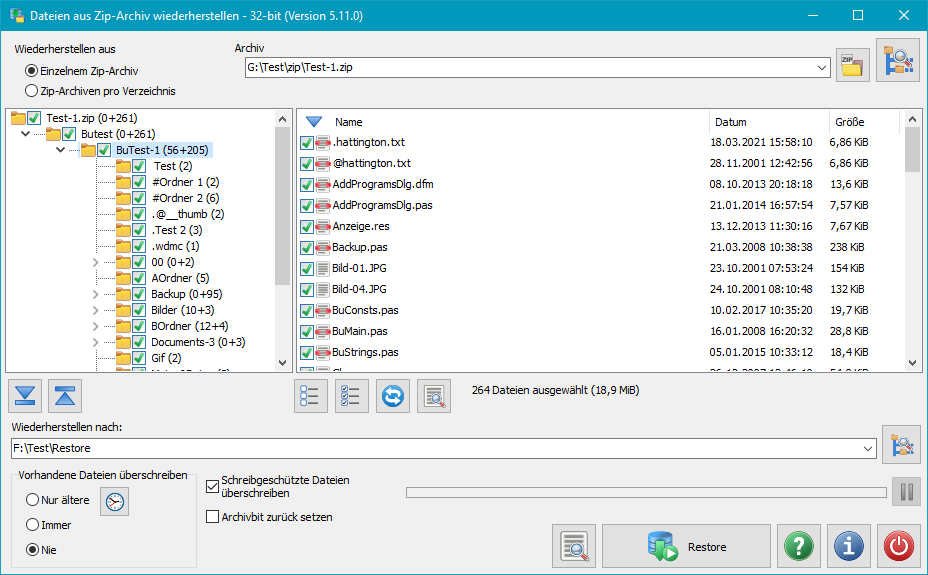Click the Restore button

click(x=686, y=547)
